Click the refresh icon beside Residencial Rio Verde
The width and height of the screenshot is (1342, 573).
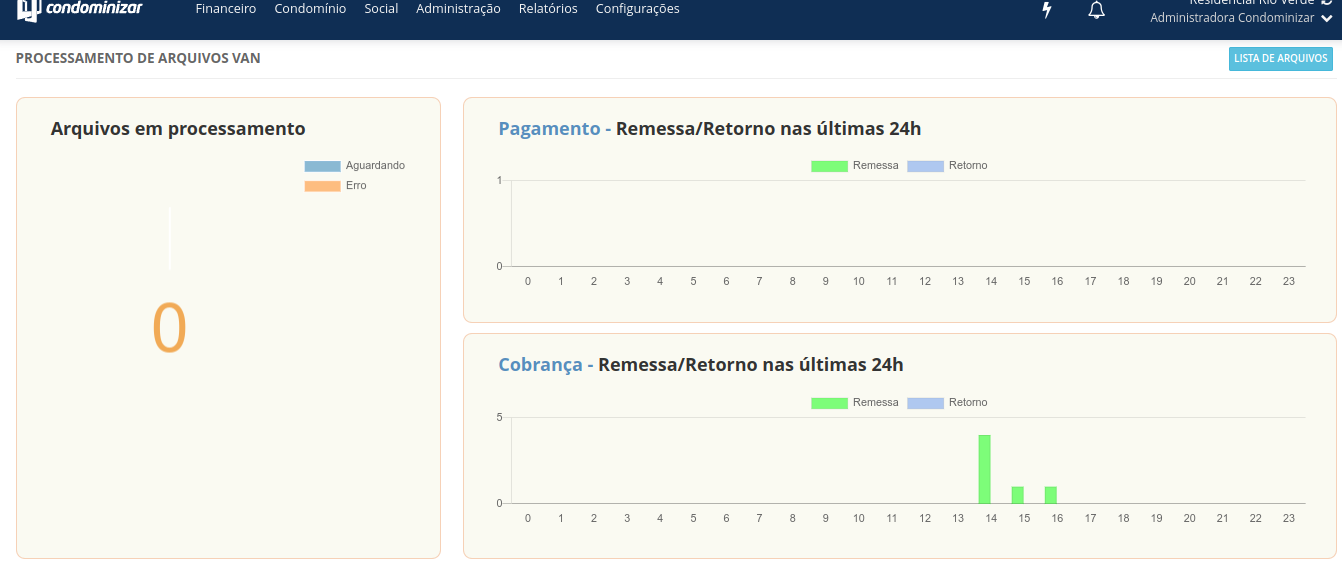tap(1327, 3)
